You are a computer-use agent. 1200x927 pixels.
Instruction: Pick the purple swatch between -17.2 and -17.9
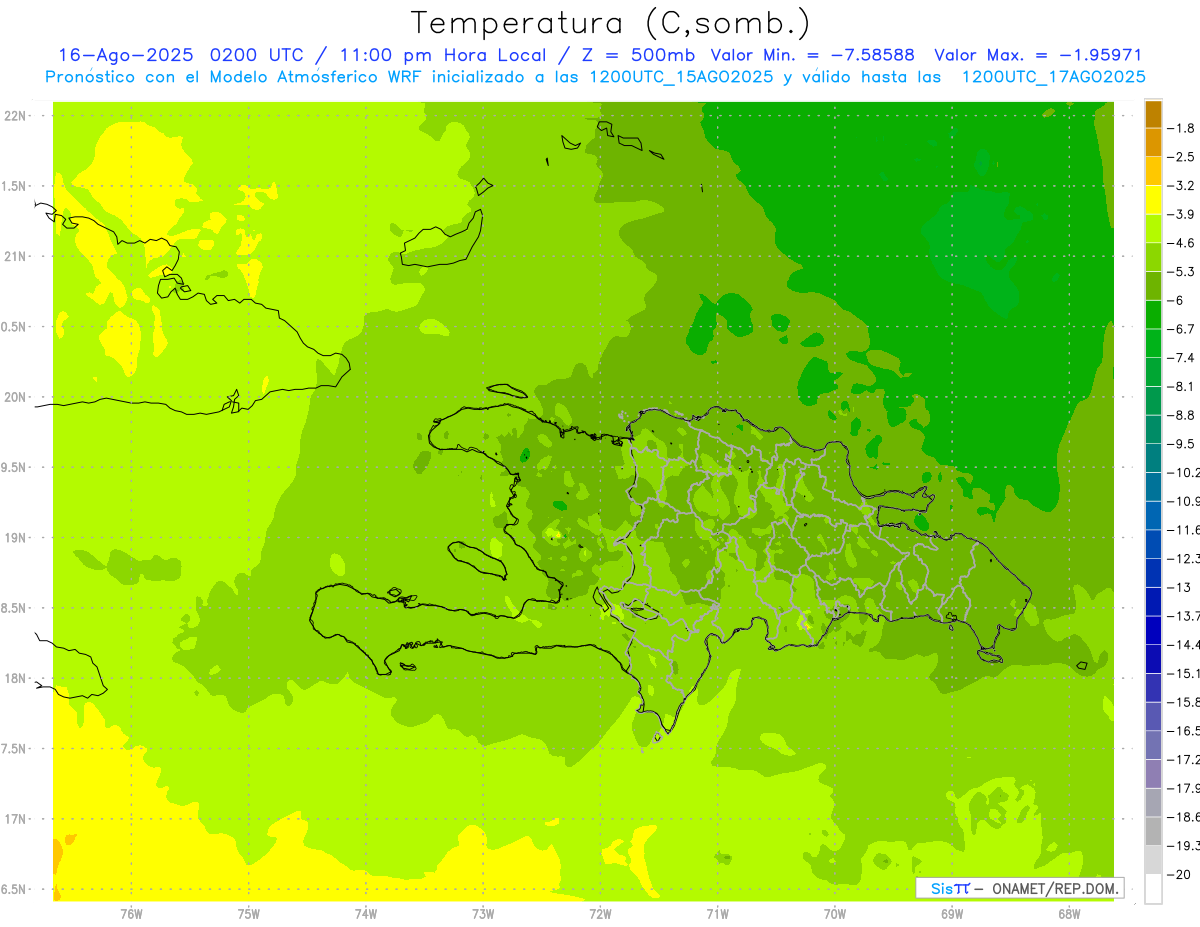pyautogui.click(x=1153, y=773)
